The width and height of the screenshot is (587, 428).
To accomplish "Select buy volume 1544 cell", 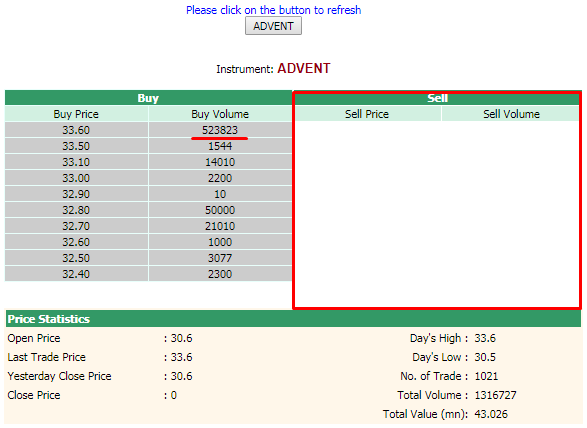I will [x=220, y=146].
